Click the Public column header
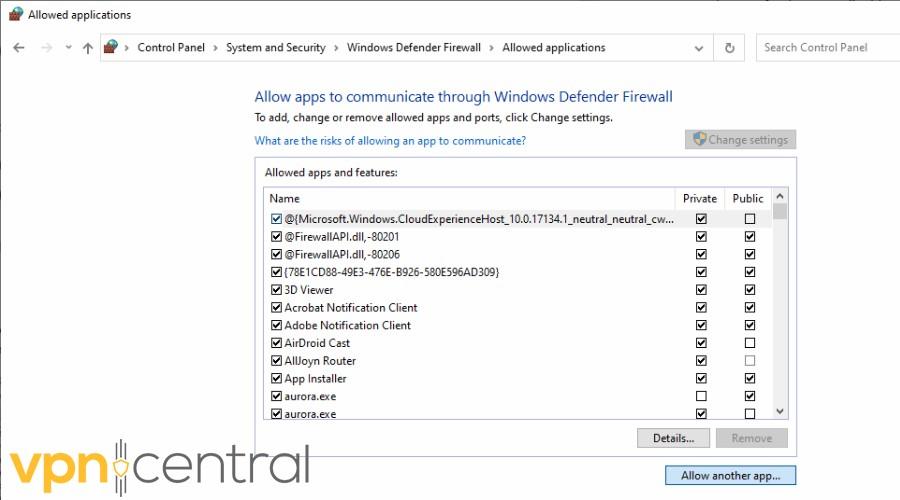 click(748, 199)
